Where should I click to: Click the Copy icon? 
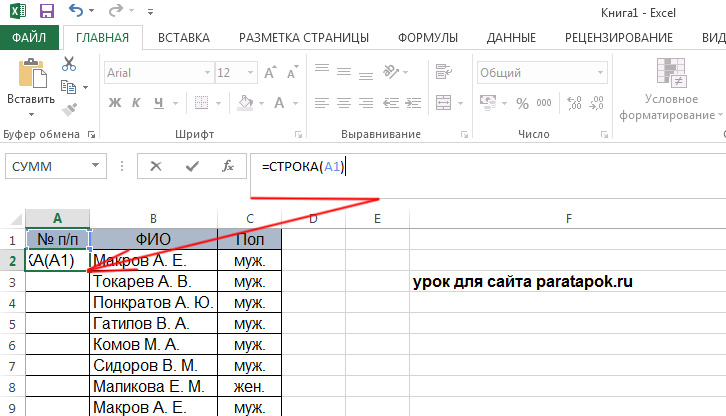pos(69,87)
